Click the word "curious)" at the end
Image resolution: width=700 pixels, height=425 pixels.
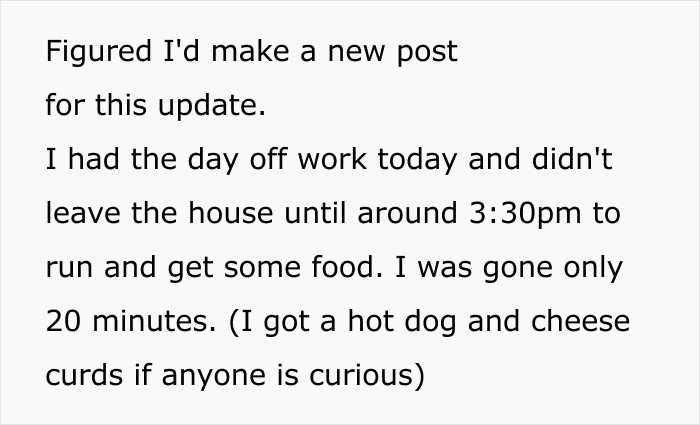367,375
